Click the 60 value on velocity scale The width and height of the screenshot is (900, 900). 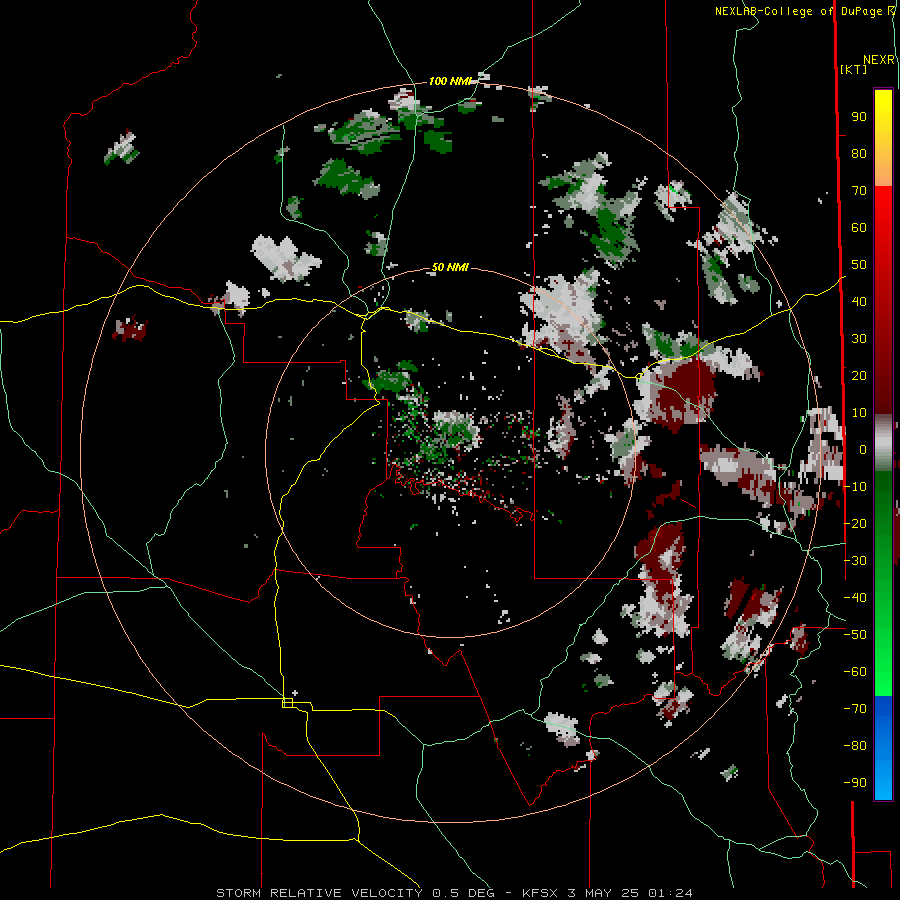pos(859,227)
